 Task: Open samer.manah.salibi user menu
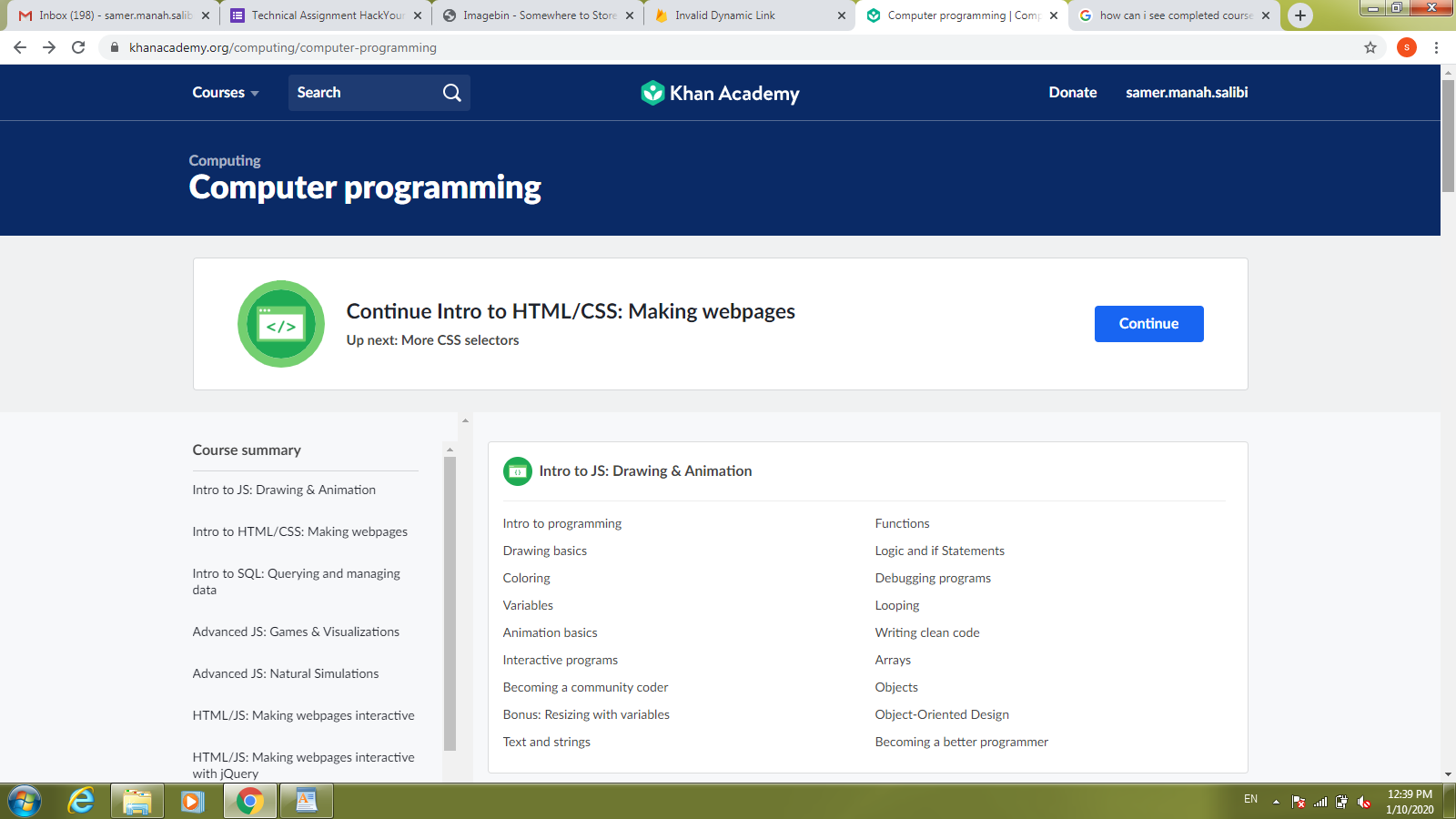(1187, 93)
